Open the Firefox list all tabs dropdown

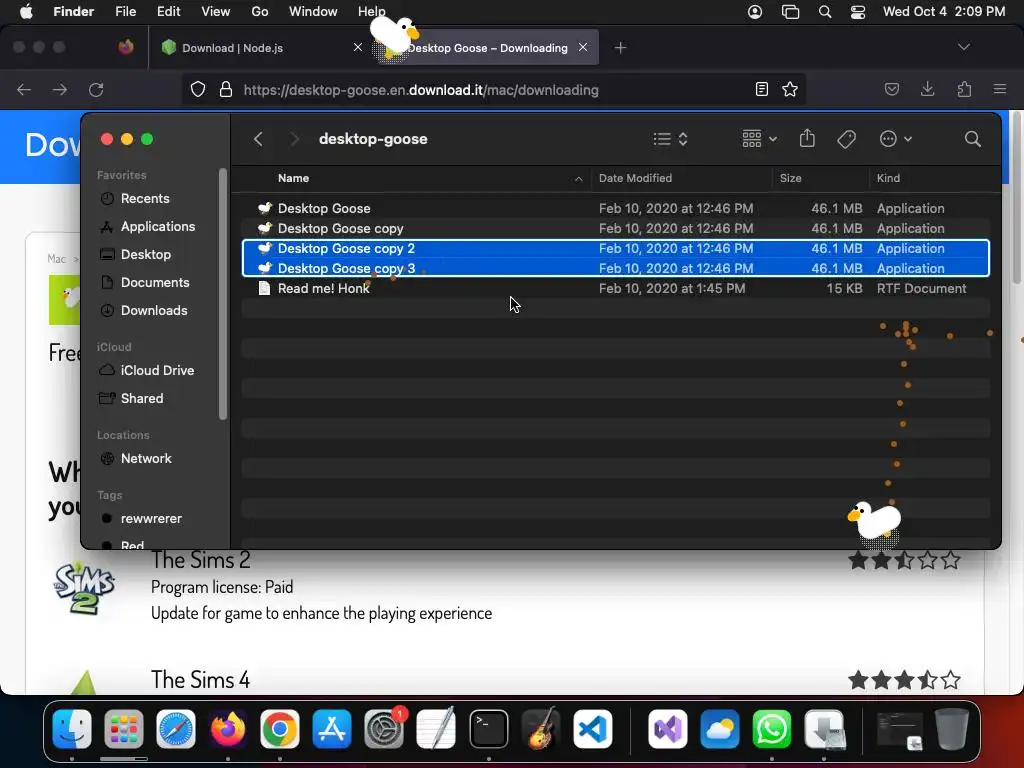(x=963, y=47)
